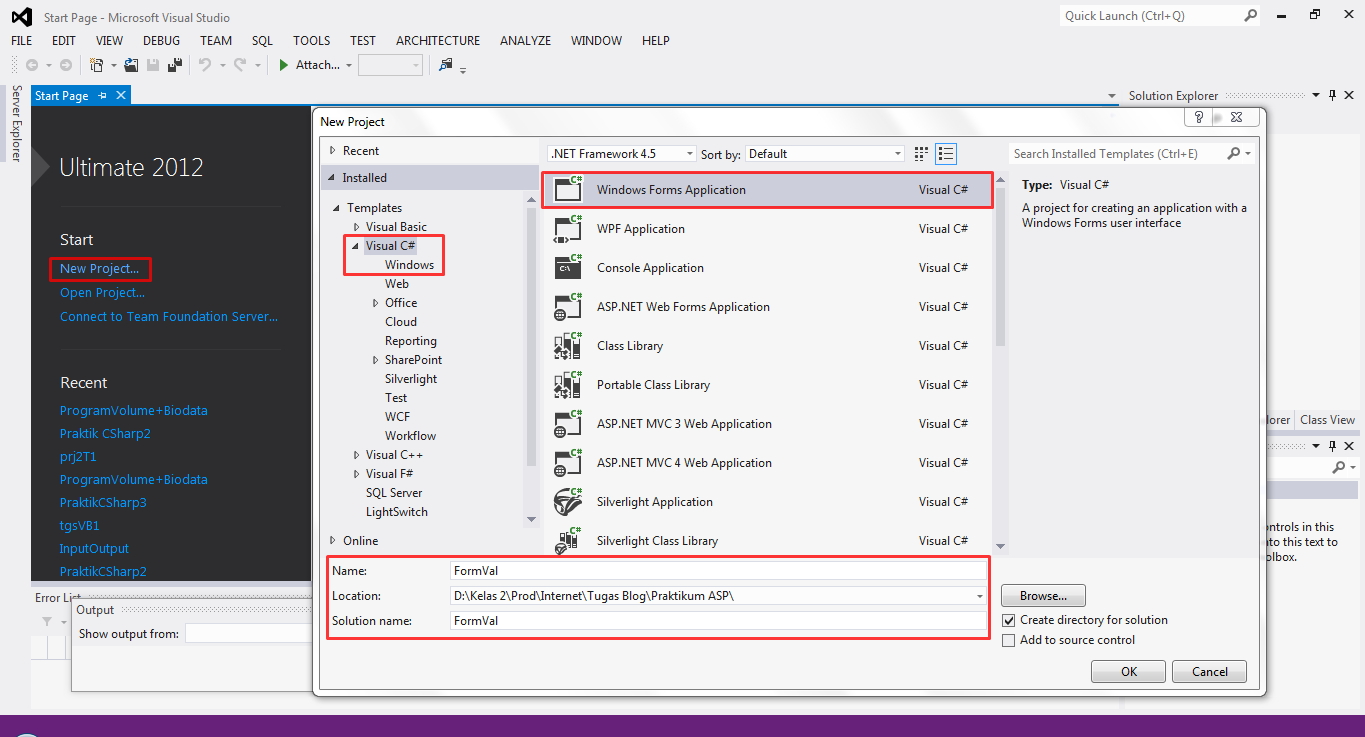Click the New Project dialog help button
This screenshot has height=737, width=1365.
pyautogui.click(x=1196, y=117)
